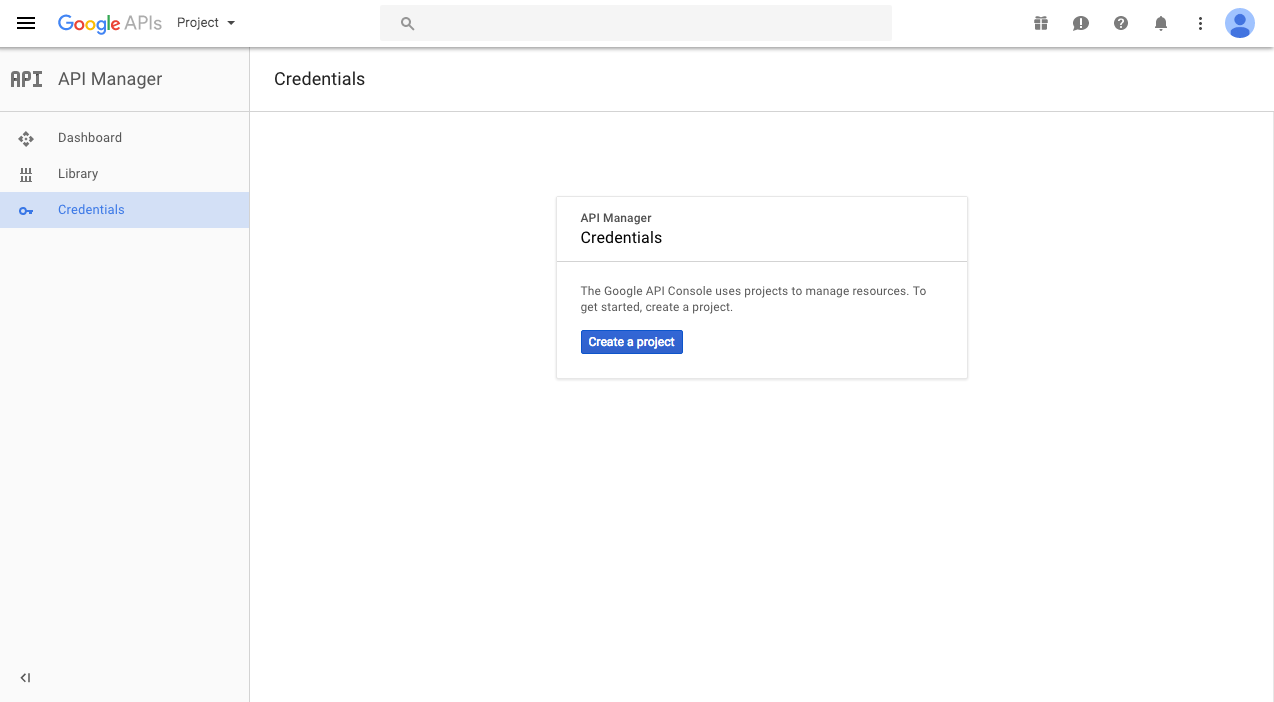
Task: Open the free trial gift icon
Action: (1041, 23)
